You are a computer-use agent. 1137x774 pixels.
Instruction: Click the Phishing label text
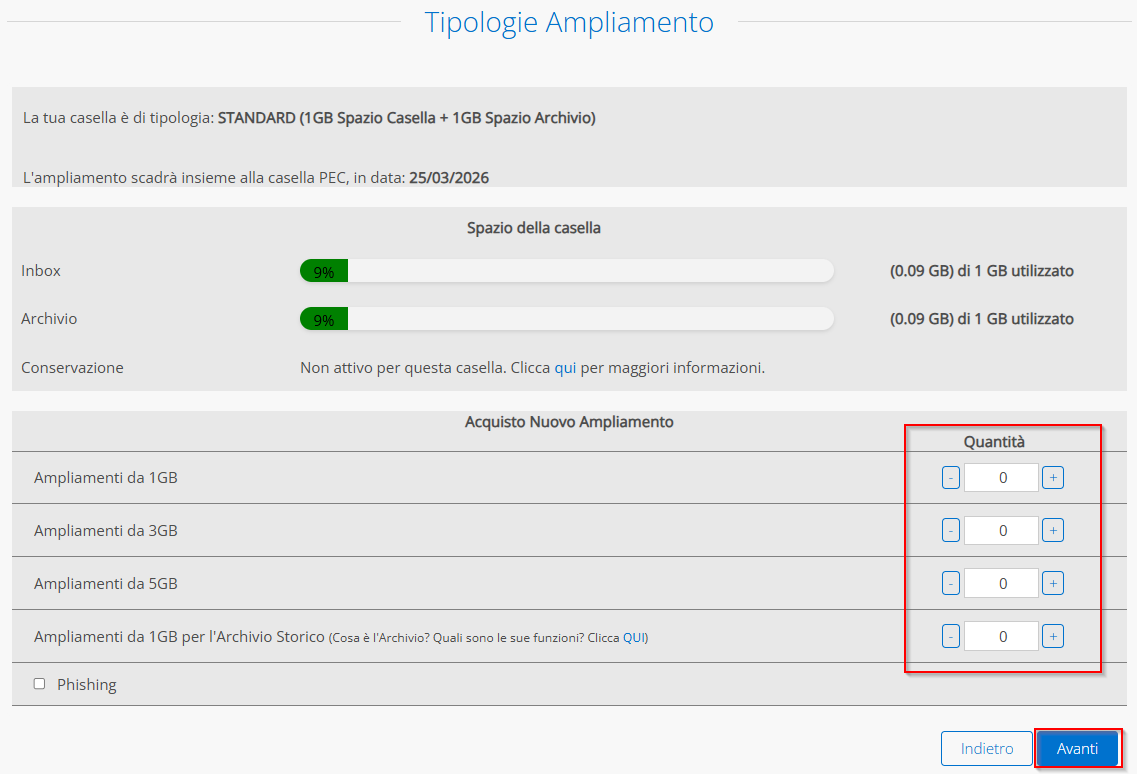click(x=87, y=685)
